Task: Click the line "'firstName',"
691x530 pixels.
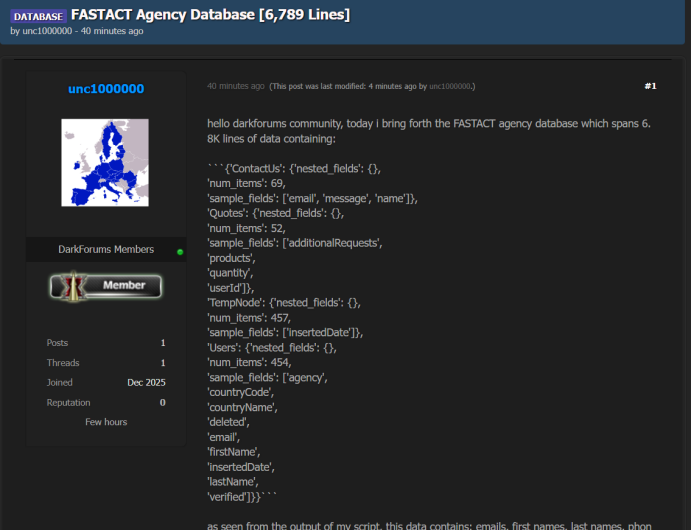Action: (234, 452)
